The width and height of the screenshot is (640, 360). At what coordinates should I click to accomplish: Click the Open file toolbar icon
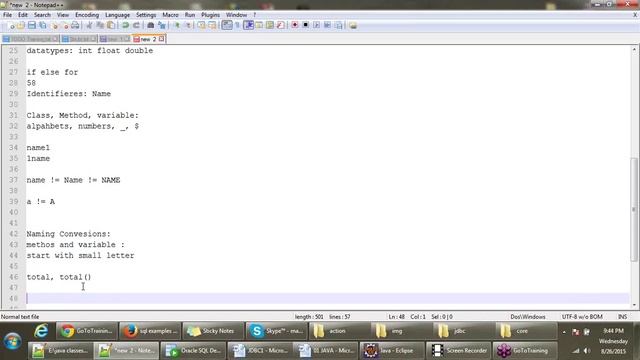(21, 25)
